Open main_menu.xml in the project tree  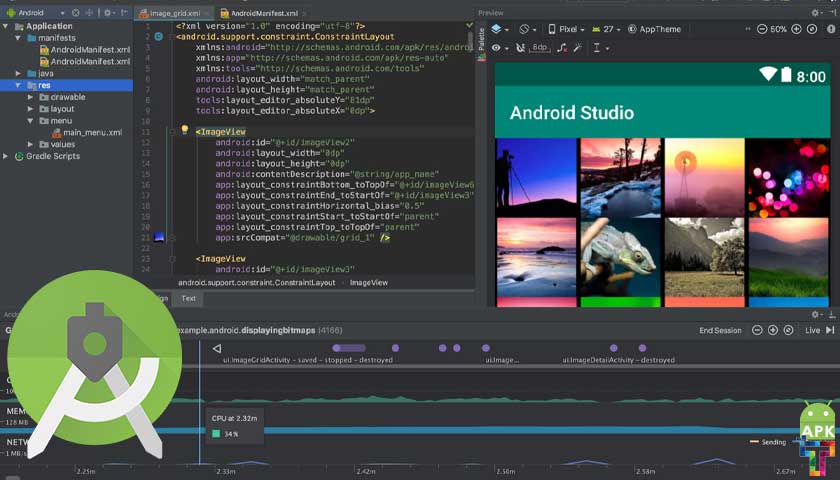[87, 132]
